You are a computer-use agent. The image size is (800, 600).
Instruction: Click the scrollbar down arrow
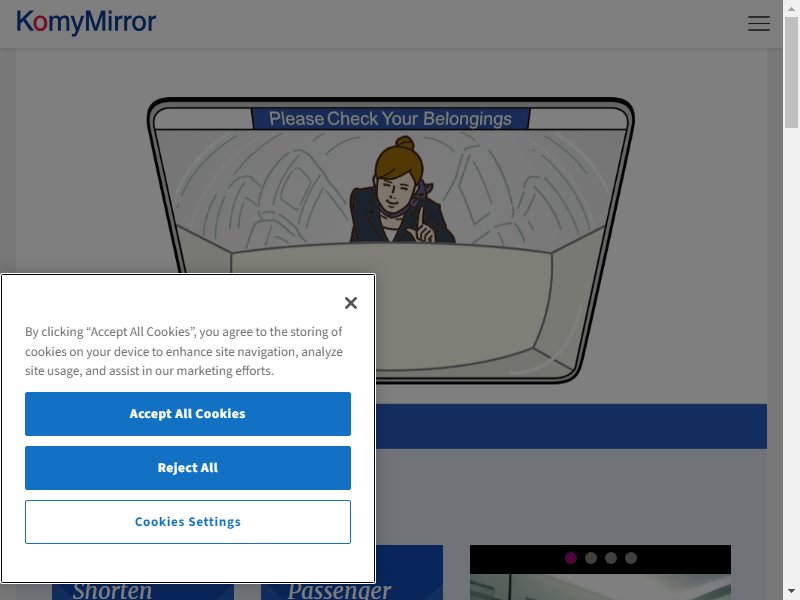click(x=791, y=592)
